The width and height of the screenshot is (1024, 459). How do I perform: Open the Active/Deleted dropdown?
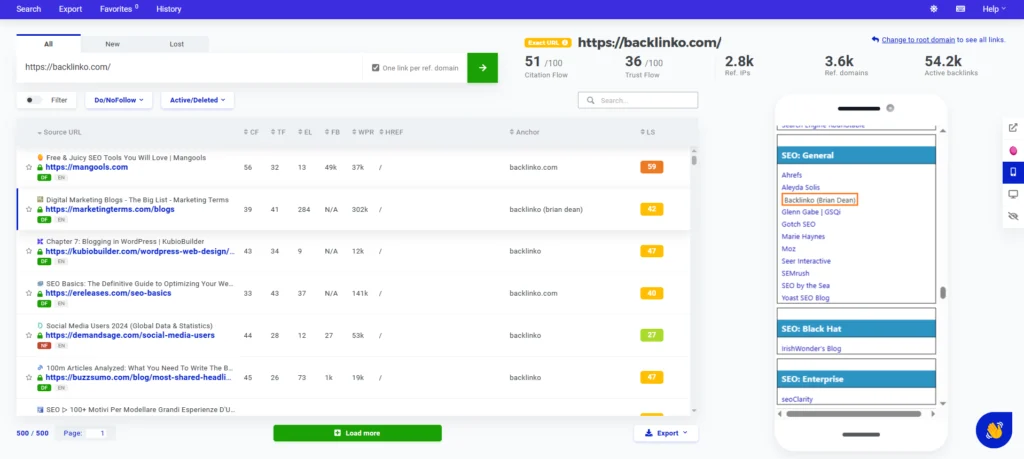(197, 100)
